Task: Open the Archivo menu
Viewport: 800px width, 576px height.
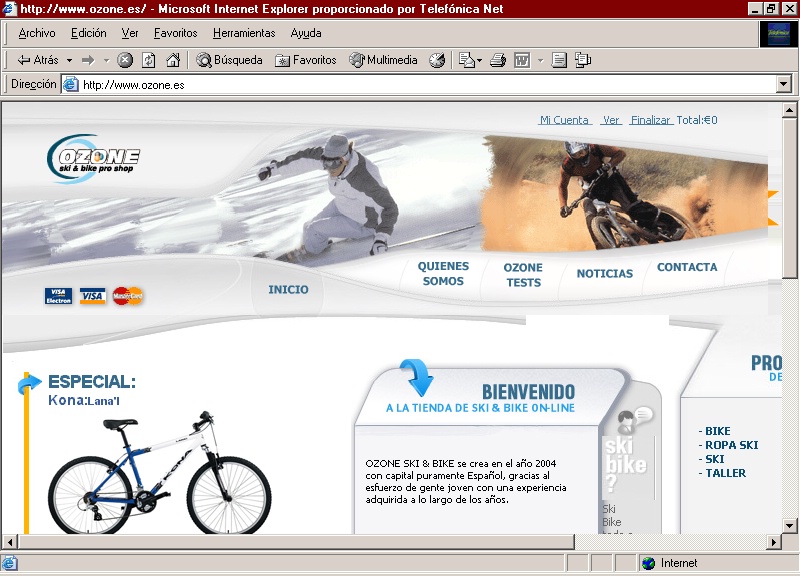Action: click(x=37, y=33)
